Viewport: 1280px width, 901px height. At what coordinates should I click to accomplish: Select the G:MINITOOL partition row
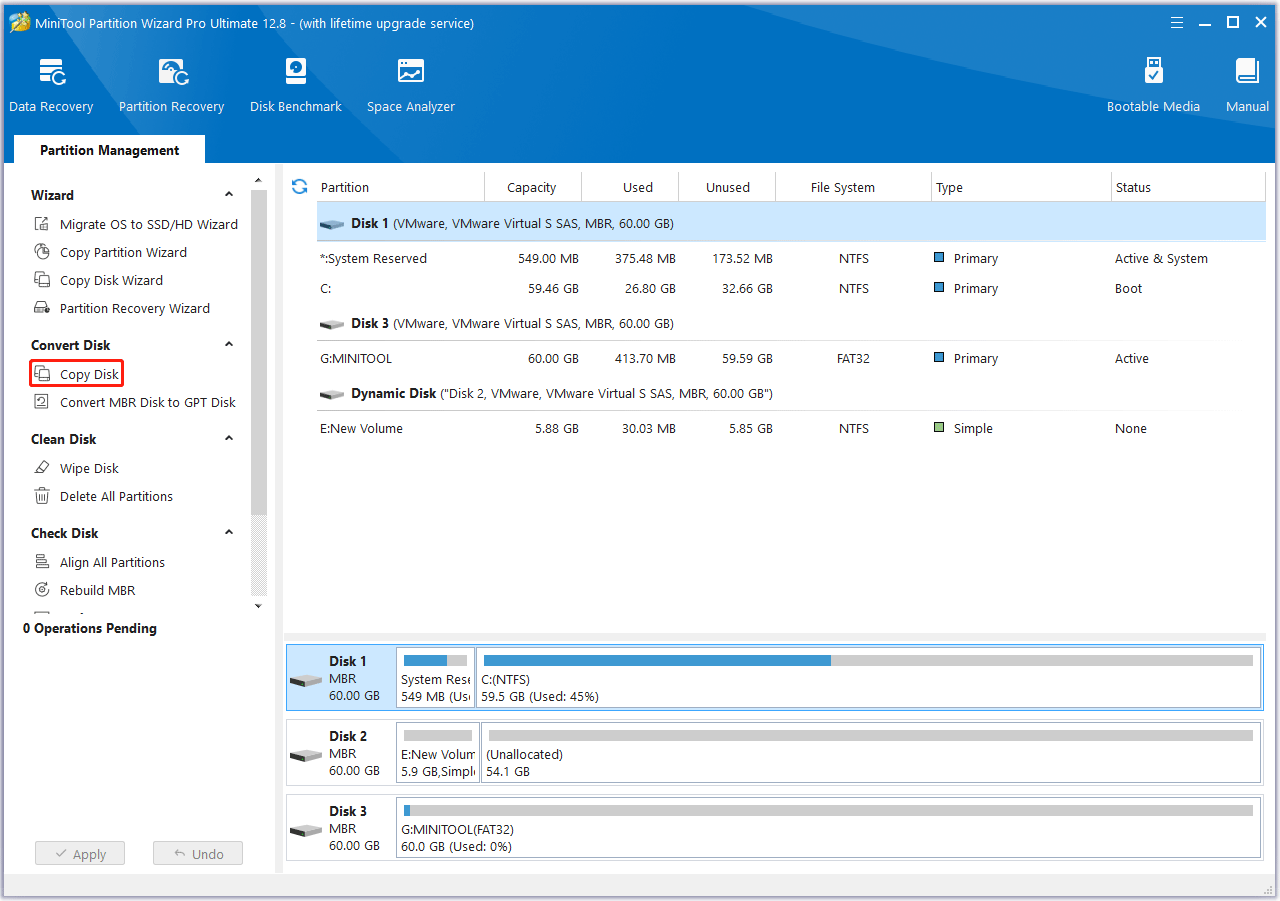(x=791, y=358)
